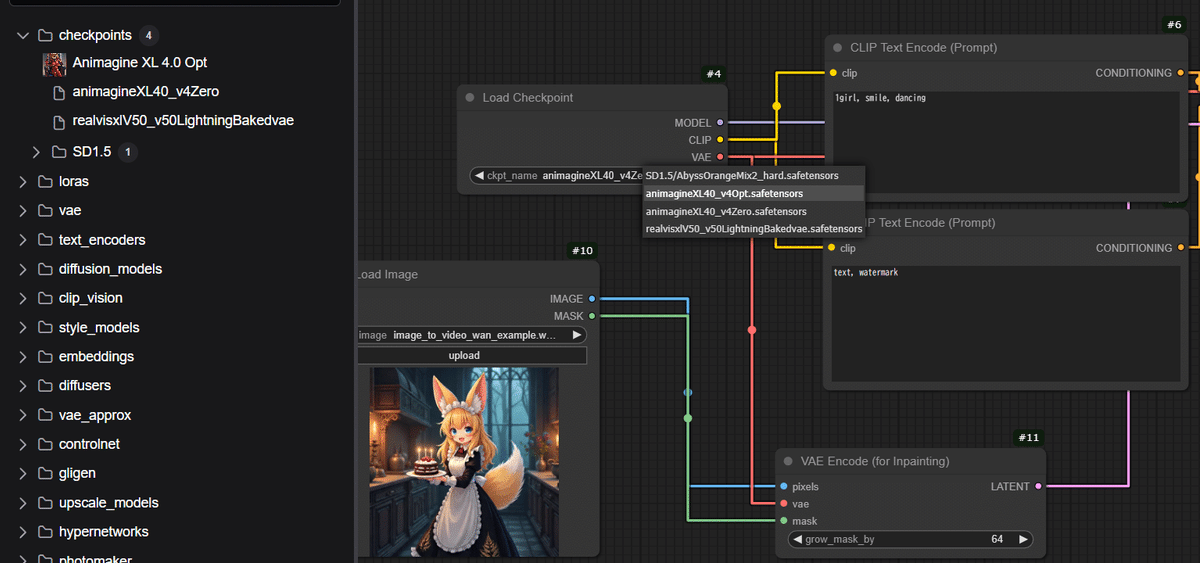The image size is (1200, 563).
Task: Expand the diffusion_models folder chevron
Action: tap(23, 269)
